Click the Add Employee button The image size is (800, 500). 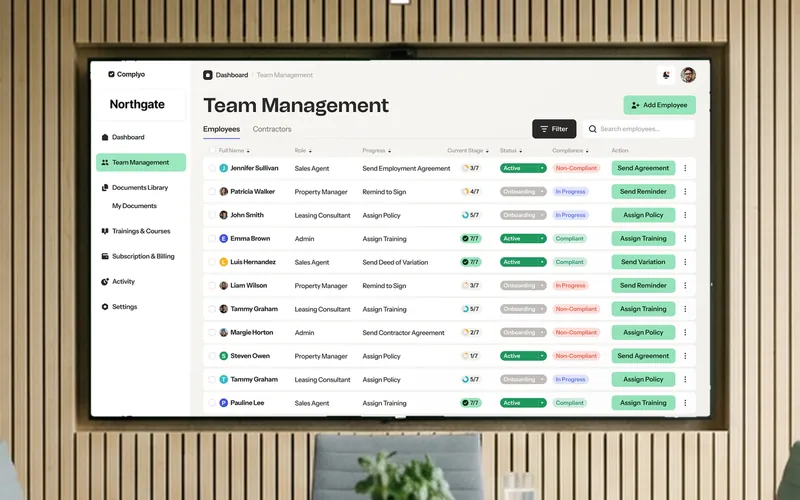click(x=659, y=105)
